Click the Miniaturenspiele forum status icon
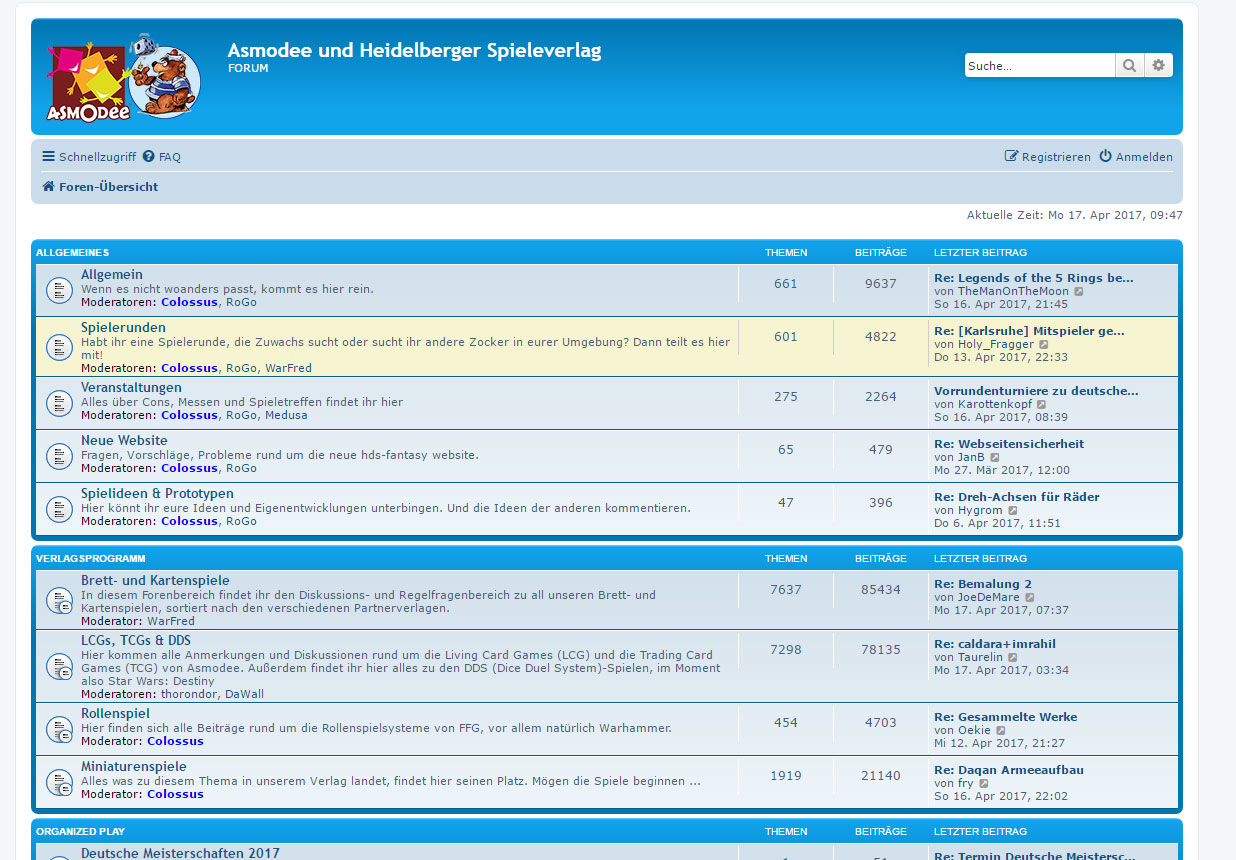The image size is (1236, 860). tap(58, 782)
